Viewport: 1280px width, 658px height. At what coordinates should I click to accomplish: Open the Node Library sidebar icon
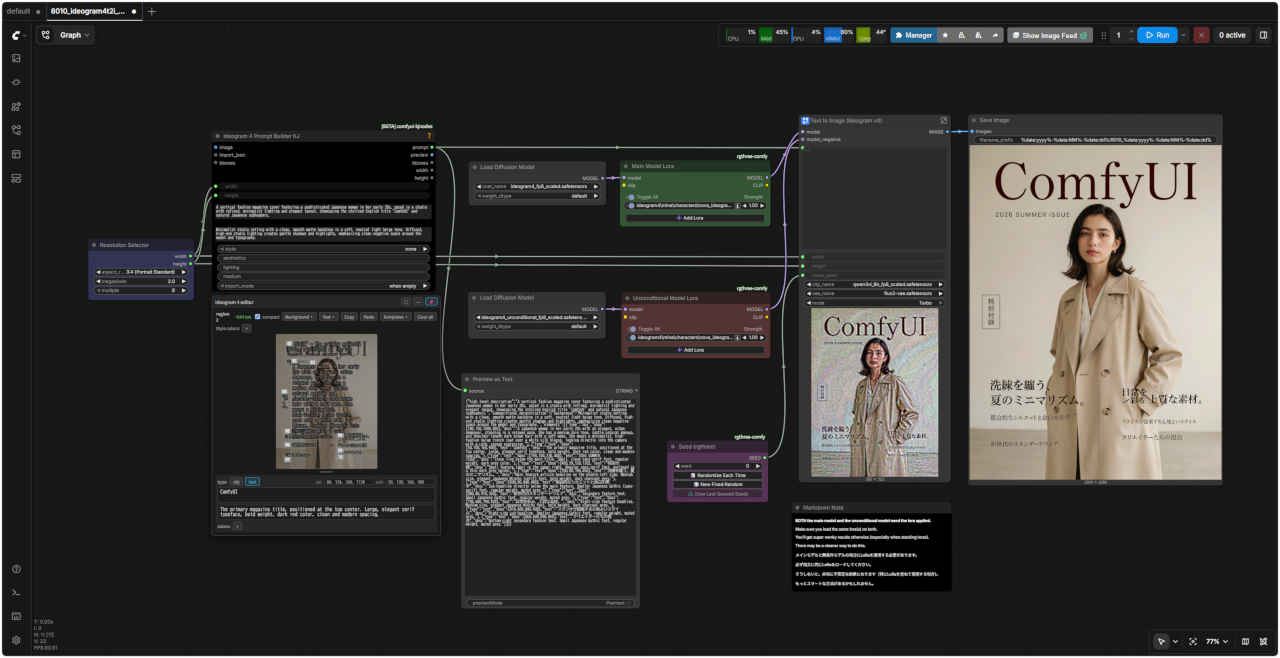pos(16,82)
